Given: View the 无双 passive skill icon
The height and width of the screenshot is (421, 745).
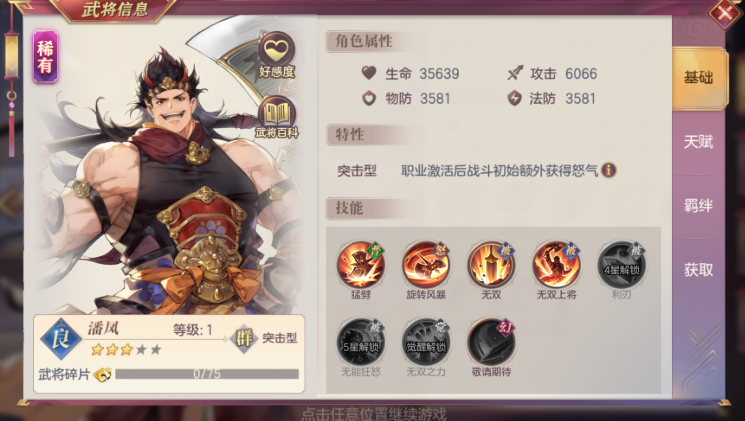Looking at the screenshot, I should pyautogui.click(x=491, y=264).
